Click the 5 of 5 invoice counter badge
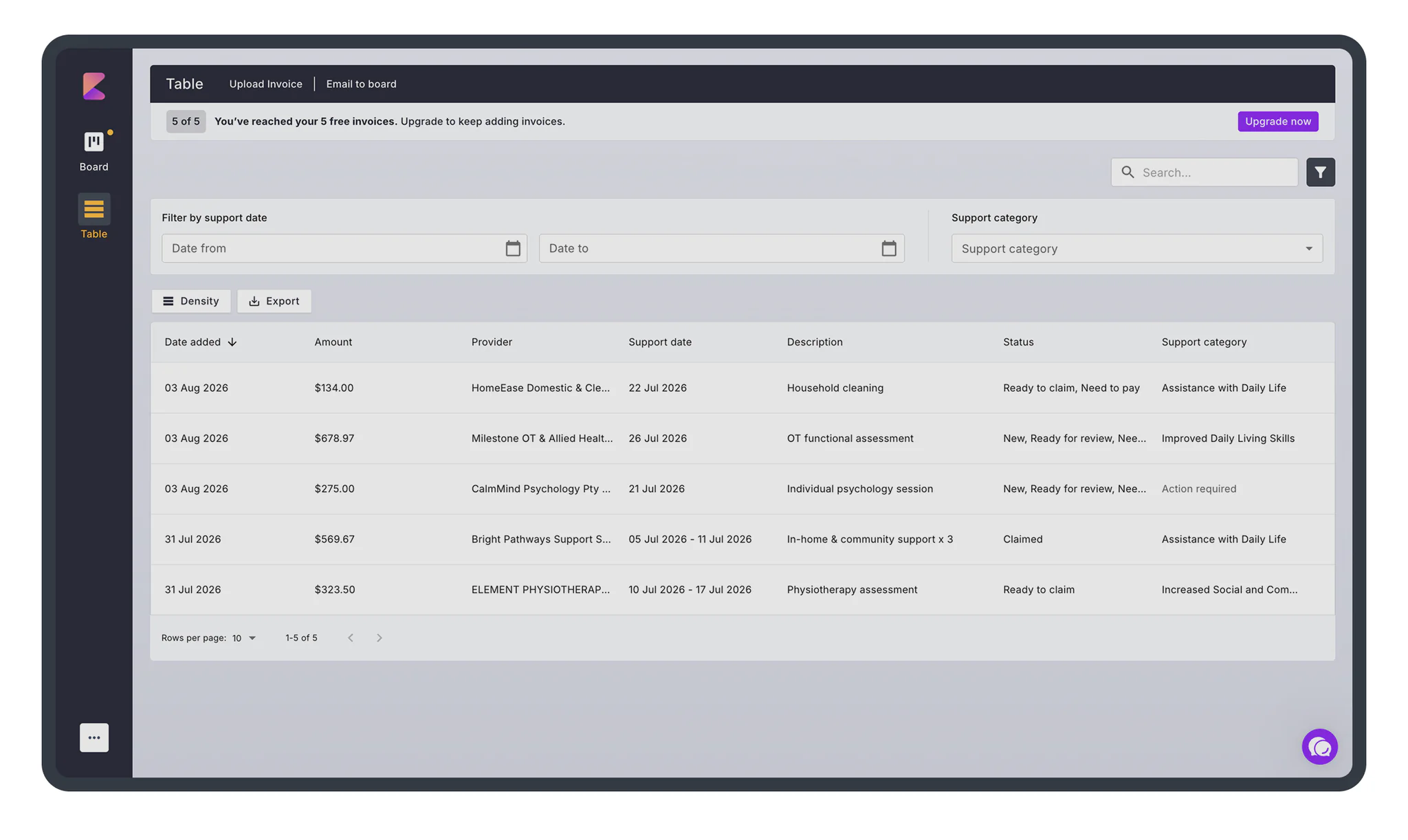The image size is (1408, 840). pyautogui.click(x=186, y=122)
